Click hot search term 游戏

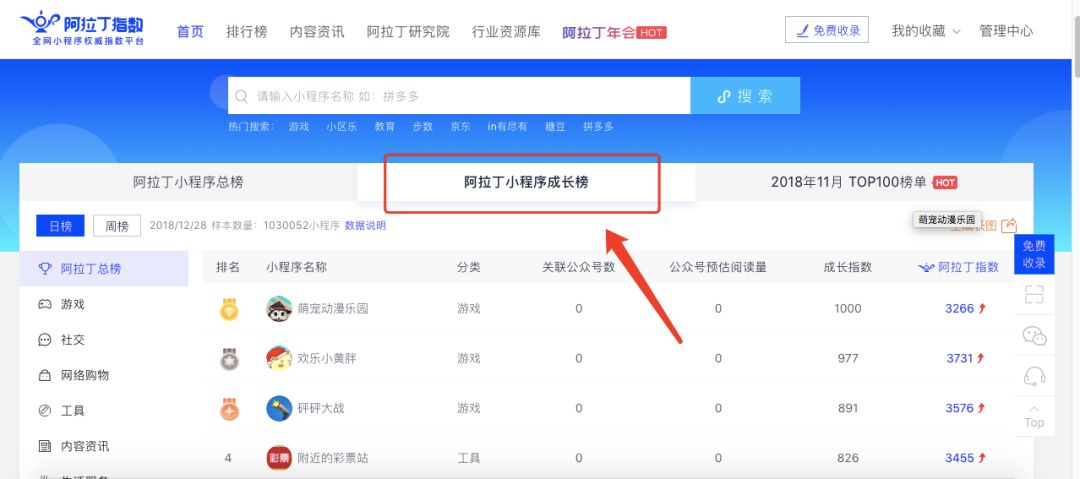click(x=299, y=127)
